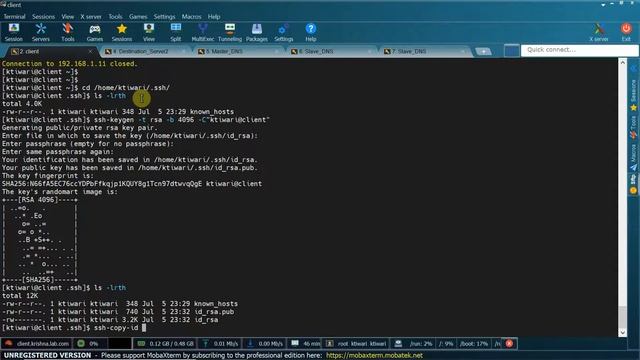Click the ssh-copy-id command prompt line
640x360 pixels.
pos(74,328)
